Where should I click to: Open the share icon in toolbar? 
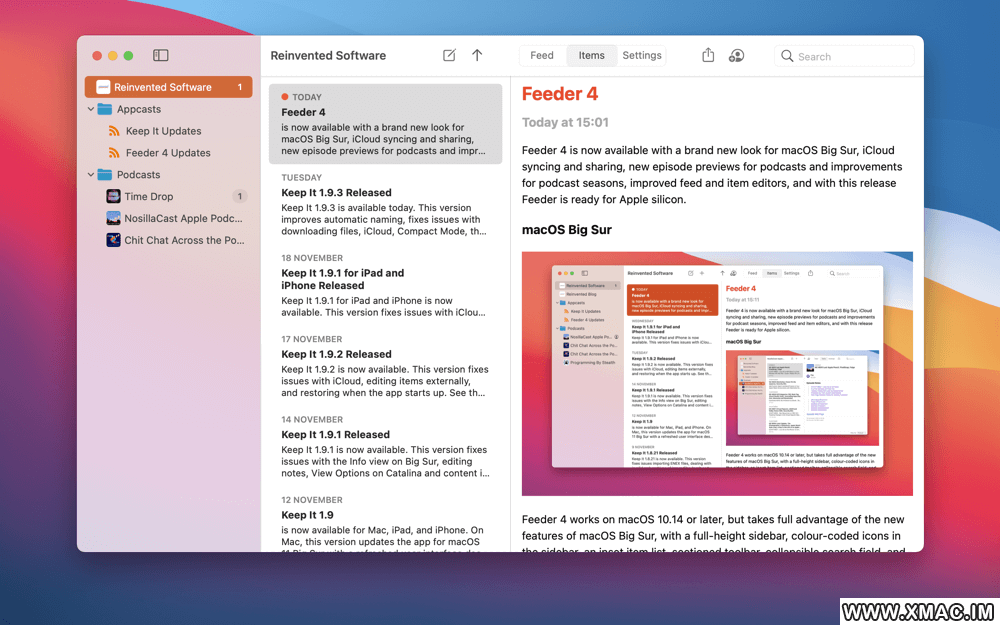[708, 56]
